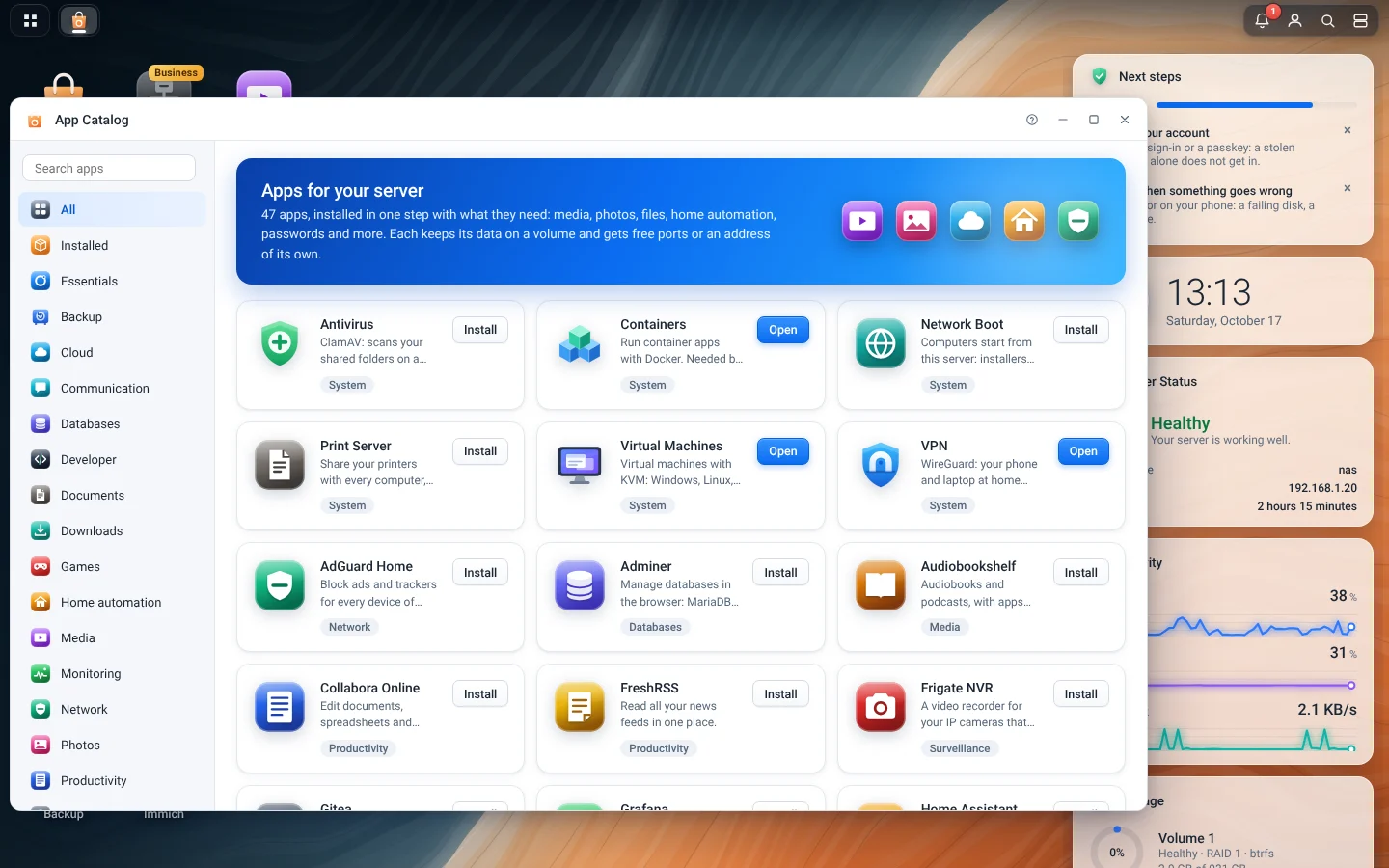This screenshot has width=1389, height=868.
Task: Install AdGuard Home
Action: coord(480,573)
